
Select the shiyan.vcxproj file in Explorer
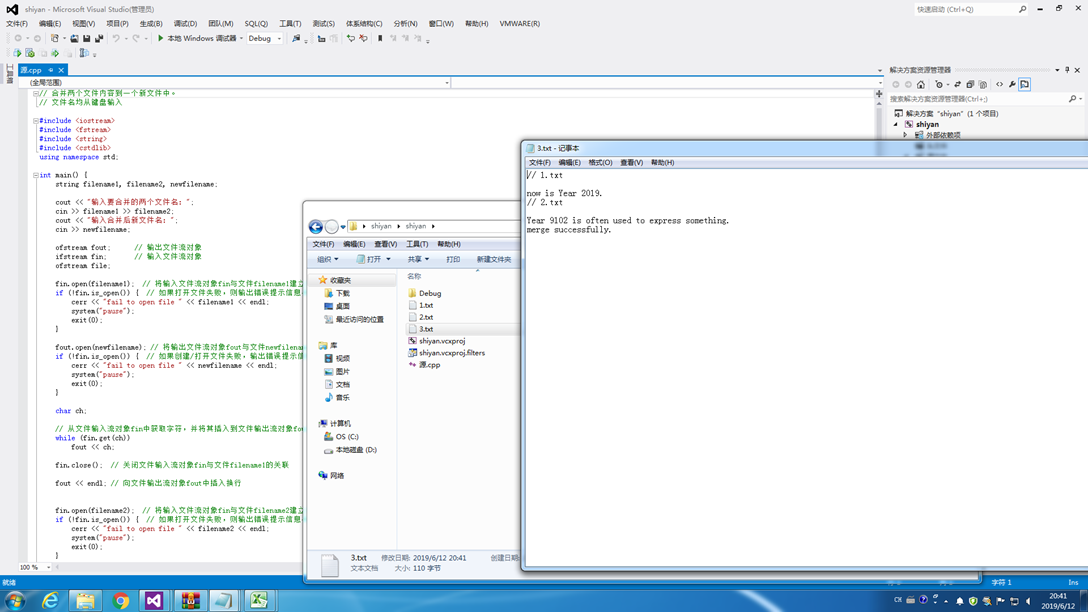coord(441,341)
